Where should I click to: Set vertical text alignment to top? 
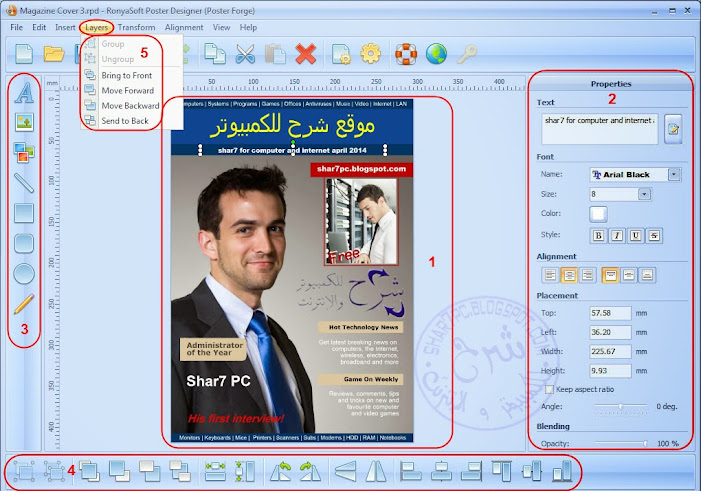coord(610,275)
